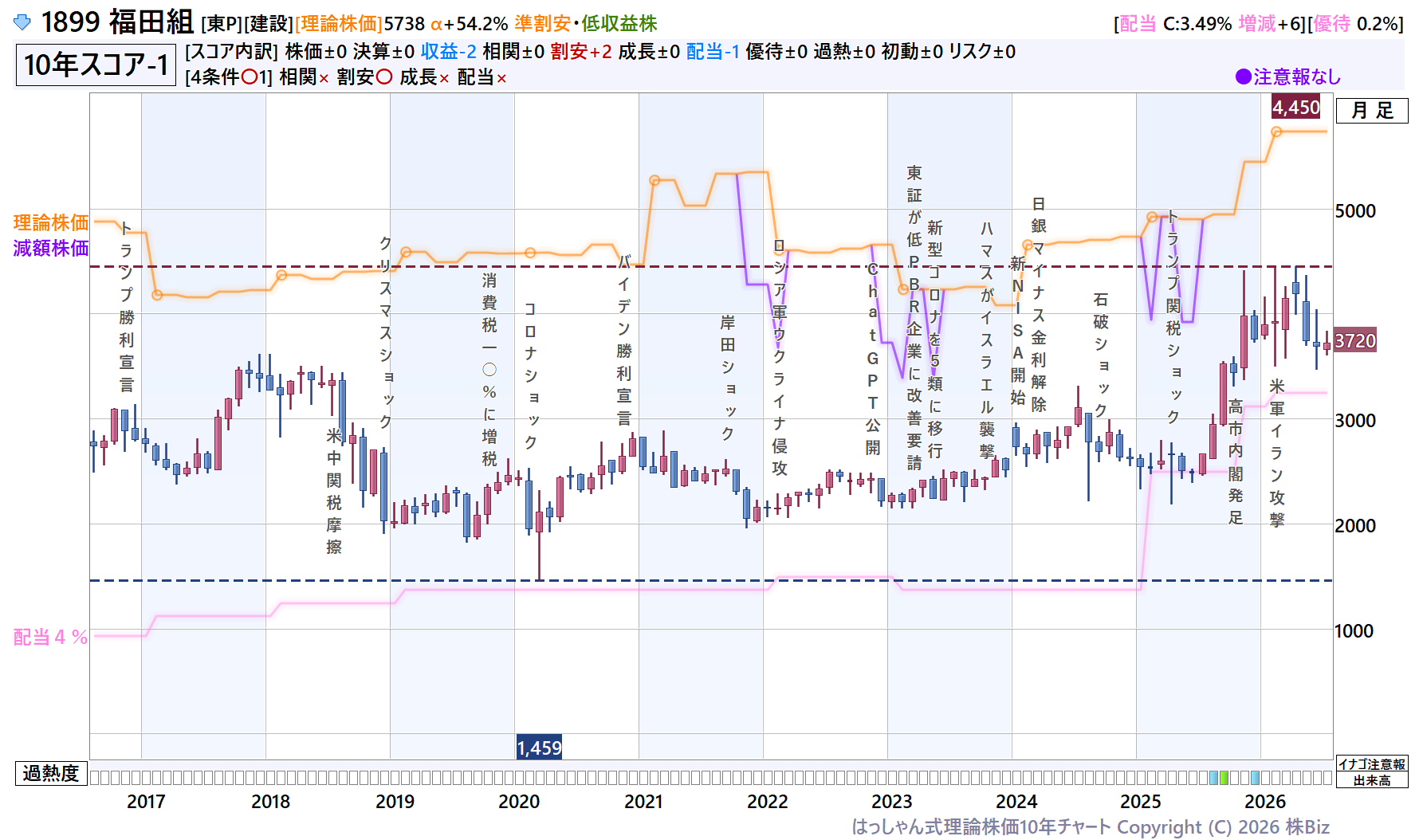Click the 4,450 theoretical price tag
1419x840 pixels.
pyautogui.click(x=1296, y=108)
